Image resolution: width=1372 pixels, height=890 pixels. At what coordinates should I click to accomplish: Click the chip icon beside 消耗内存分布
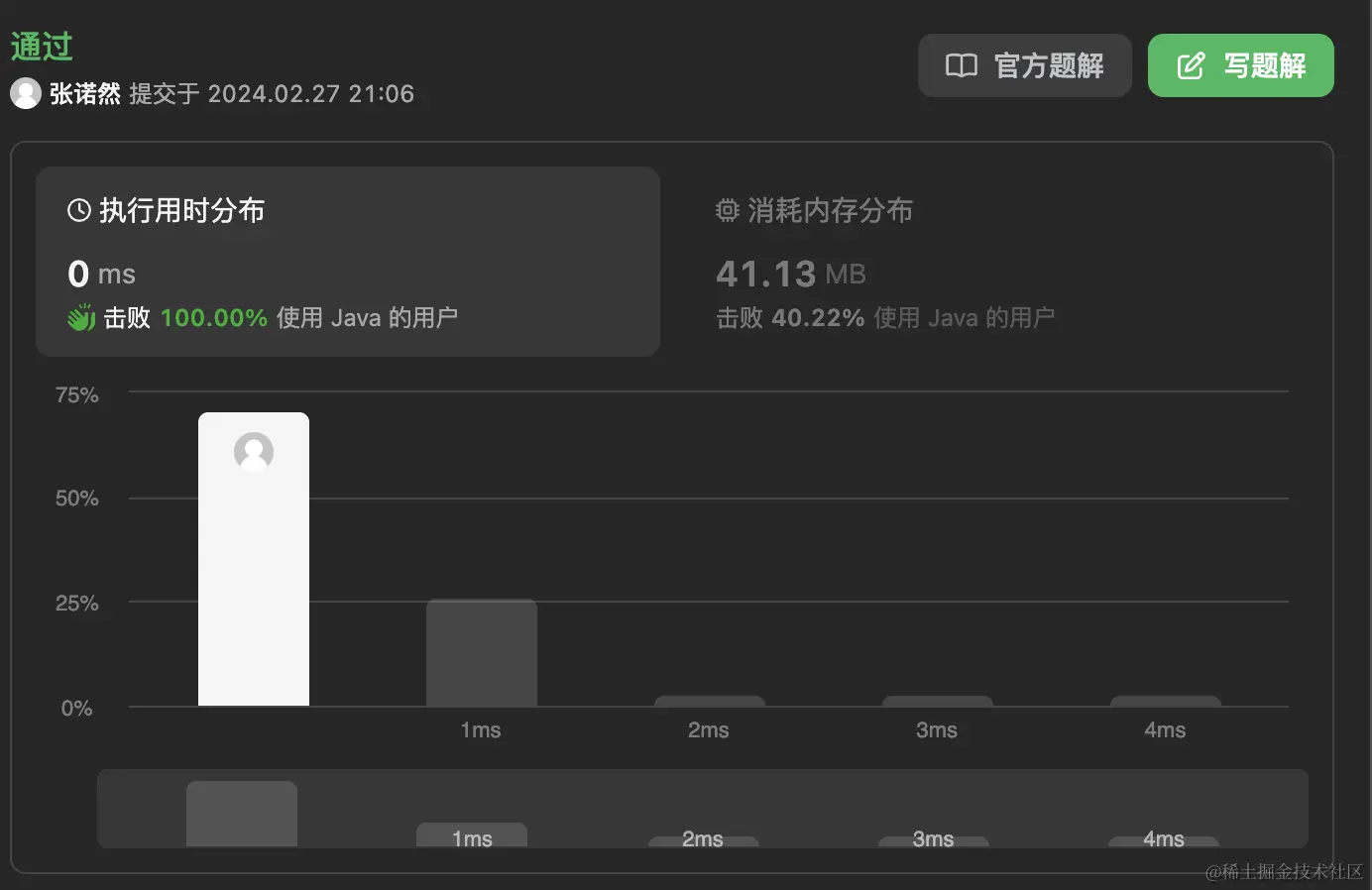point(728,210)
